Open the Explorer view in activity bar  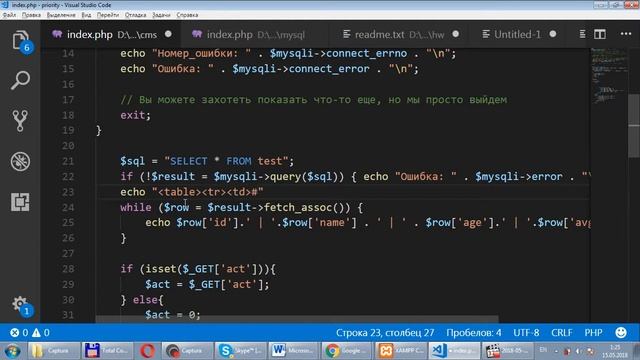(x=20, y=41)
